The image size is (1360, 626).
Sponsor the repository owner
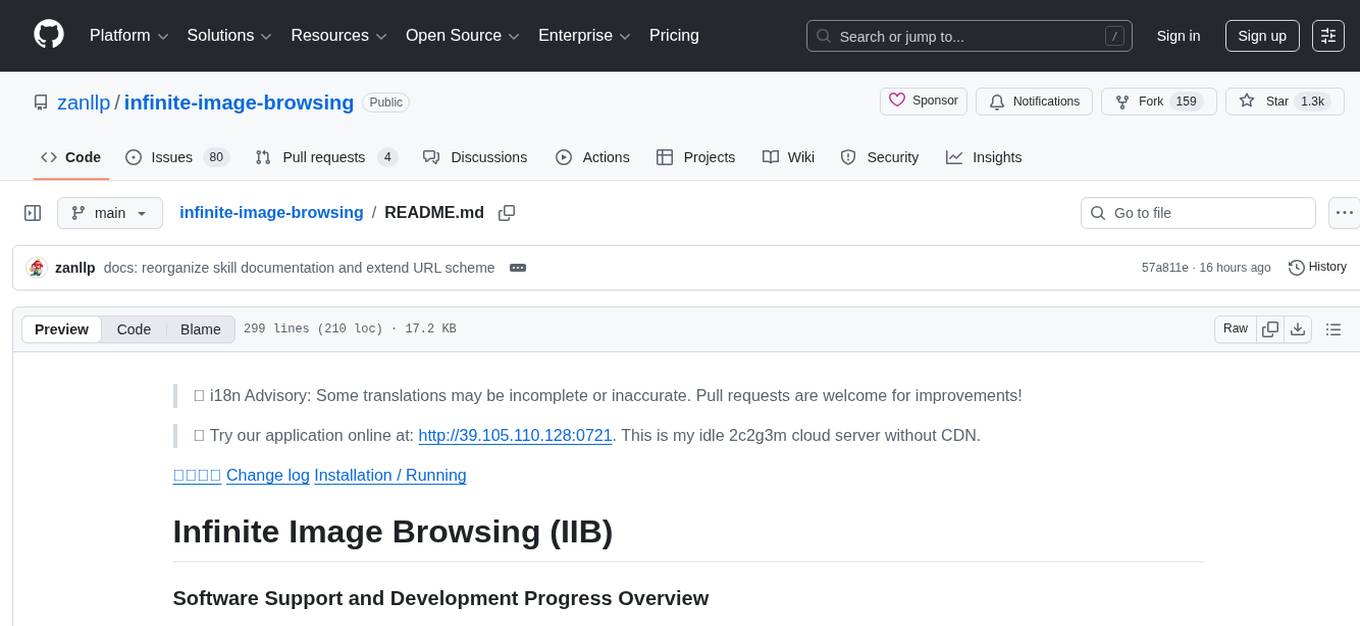(x=922, y=100)
